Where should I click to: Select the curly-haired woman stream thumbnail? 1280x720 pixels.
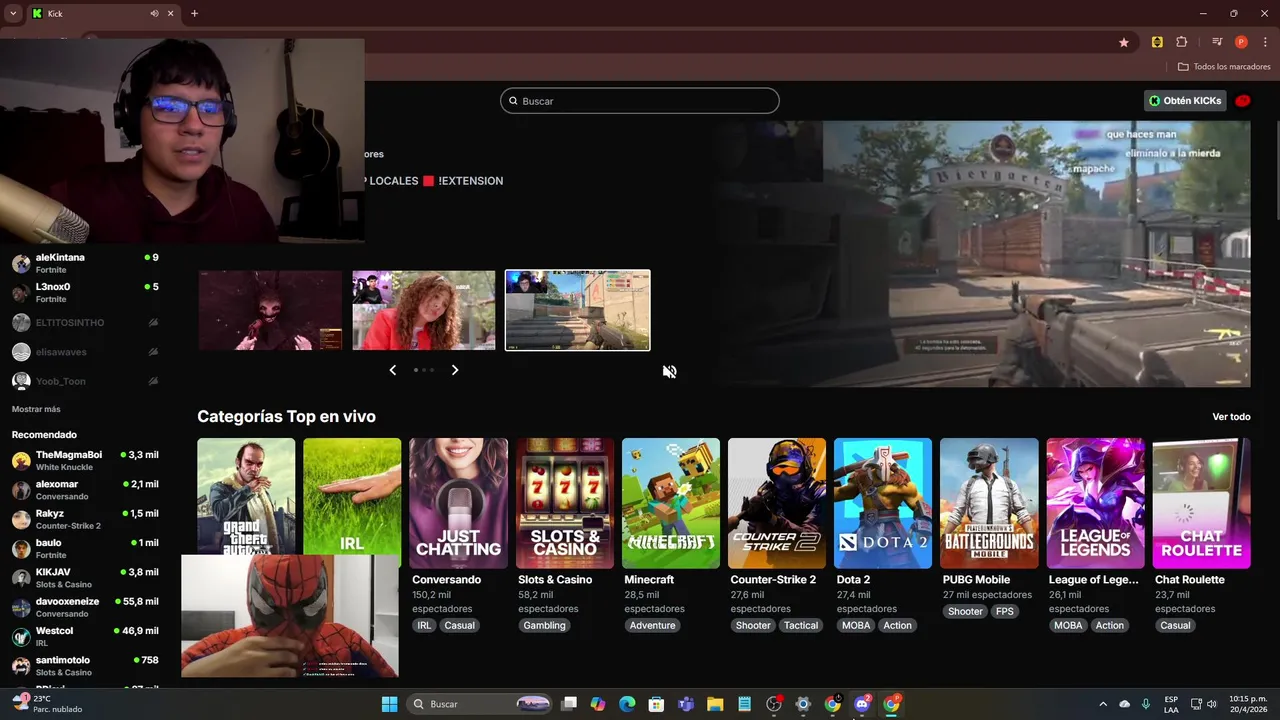tap(424, 310)
